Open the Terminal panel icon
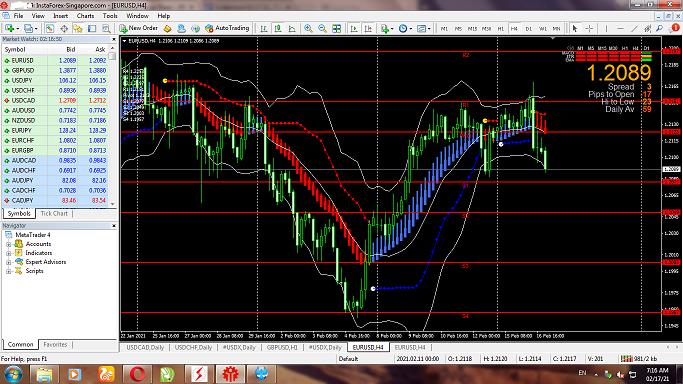This screenshot has height=384, width=683. point(92,28)
